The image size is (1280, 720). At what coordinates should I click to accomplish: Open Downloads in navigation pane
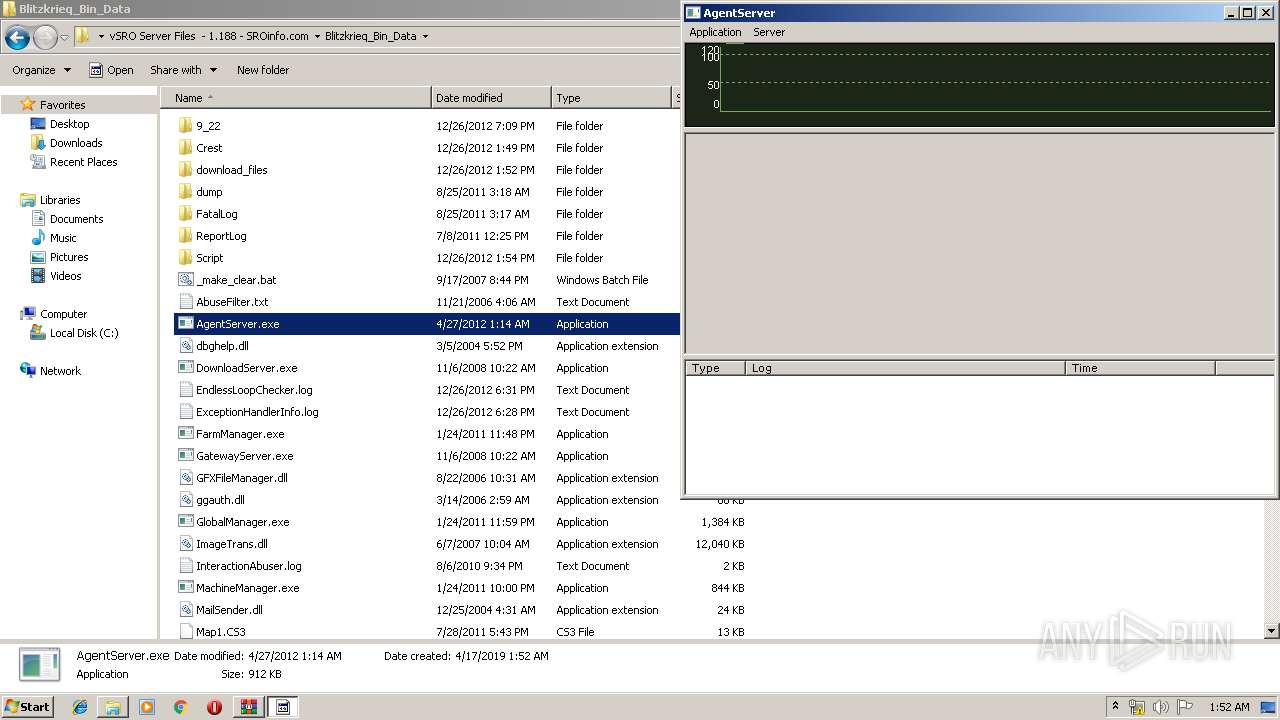point(76,143)
